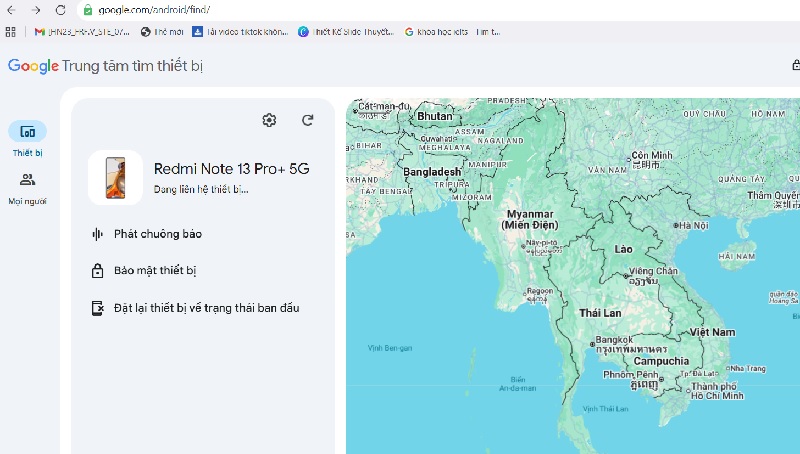Viewport: 800px width, 454px height.
Task: Click 'Đặt lại thiết bị về trạng thái ban đầu'
Action: [207, 308]
